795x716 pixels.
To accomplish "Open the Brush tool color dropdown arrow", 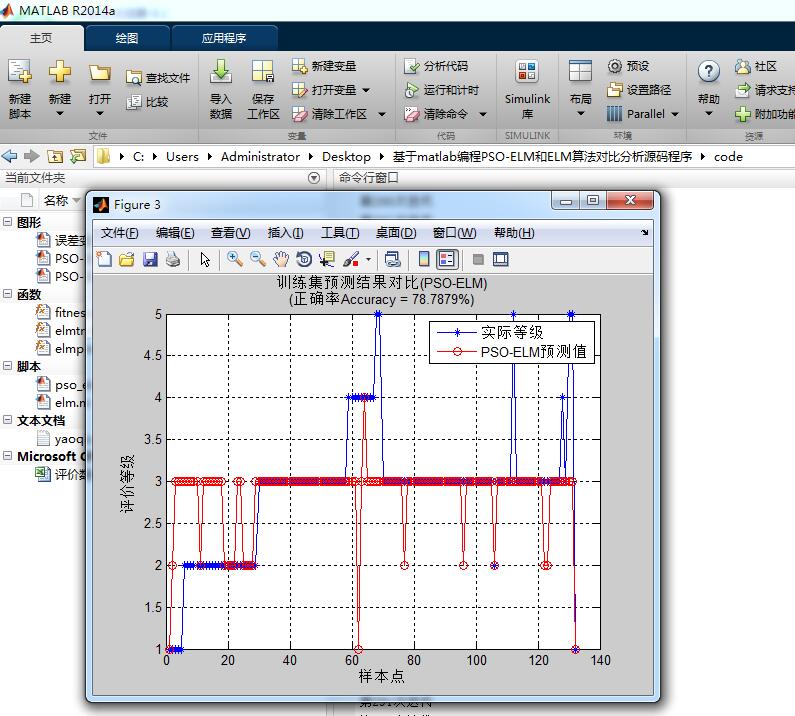I will click(x=369, y=260).
